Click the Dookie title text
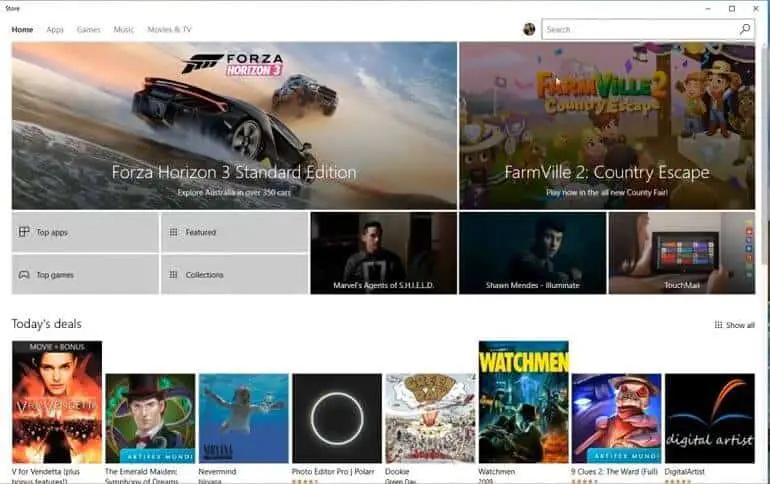Image resolution: width=770 pixels, height=484 pixels. 397,471
